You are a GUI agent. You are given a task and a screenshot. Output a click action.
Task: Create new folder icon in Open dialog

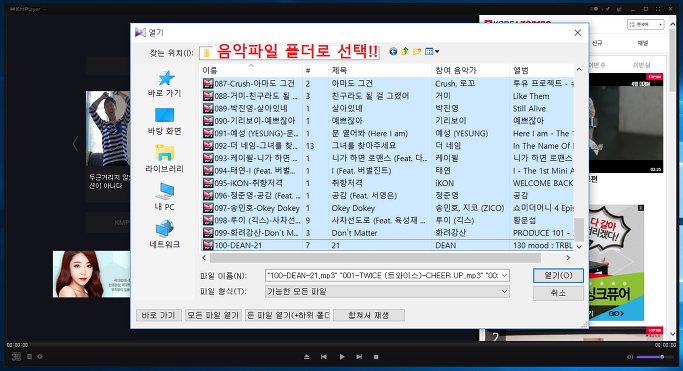[x=417, y=51]
